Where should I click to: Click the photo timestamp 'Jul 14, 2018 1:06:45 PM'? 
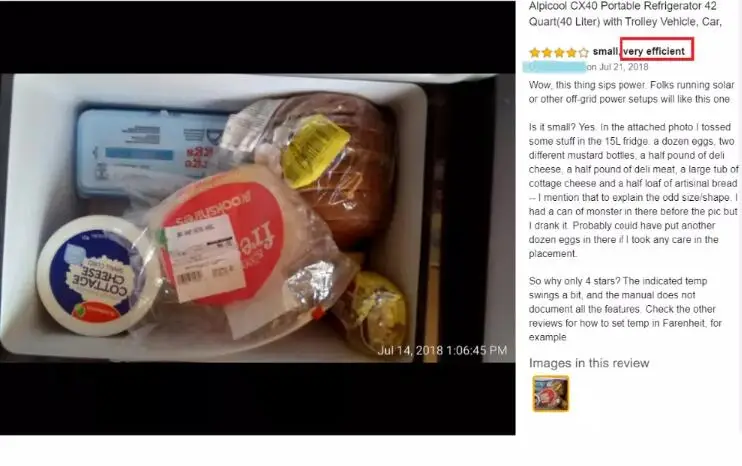coord(442,351)
